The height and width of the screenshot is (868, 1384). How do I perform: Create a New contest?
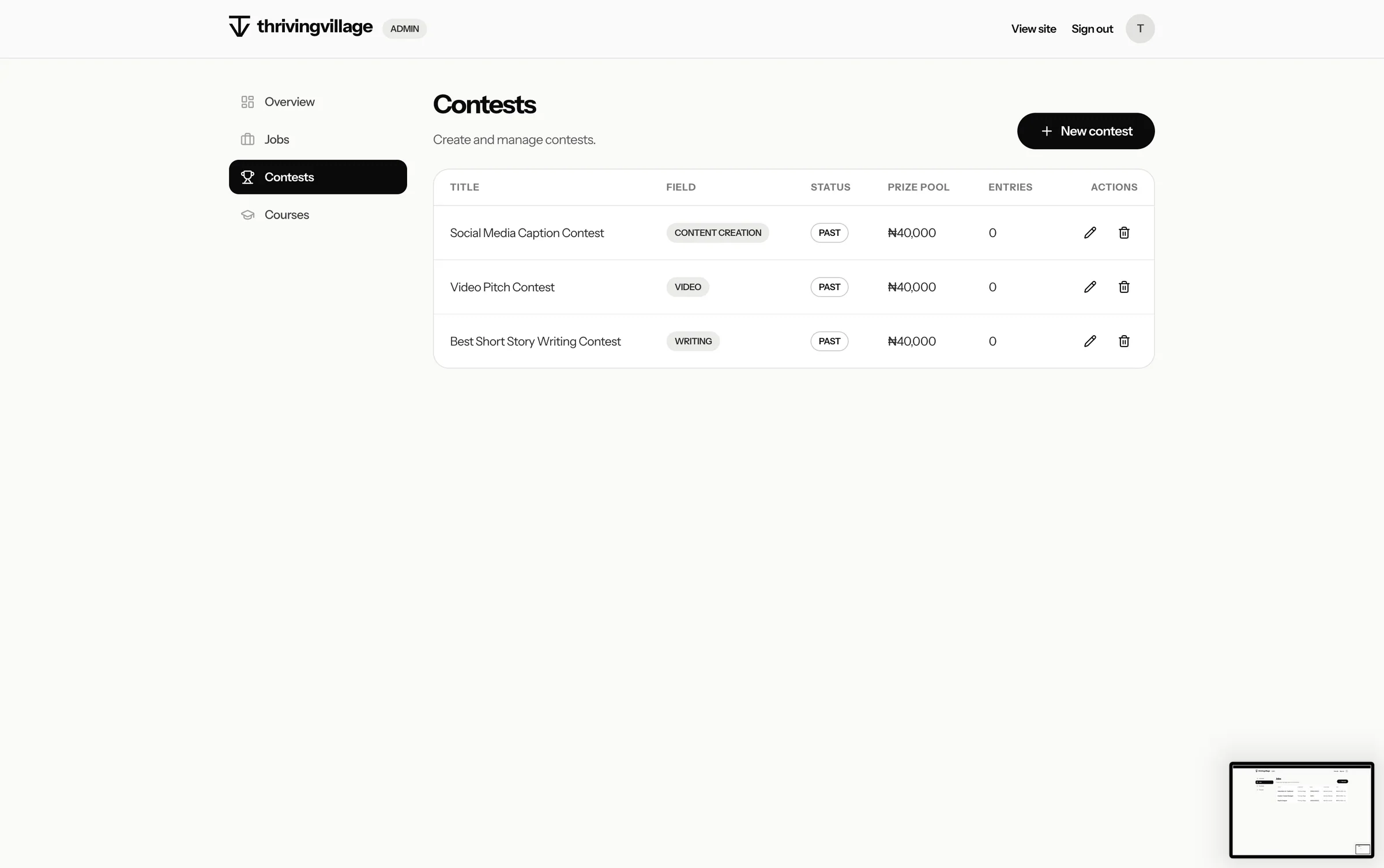1086,131
